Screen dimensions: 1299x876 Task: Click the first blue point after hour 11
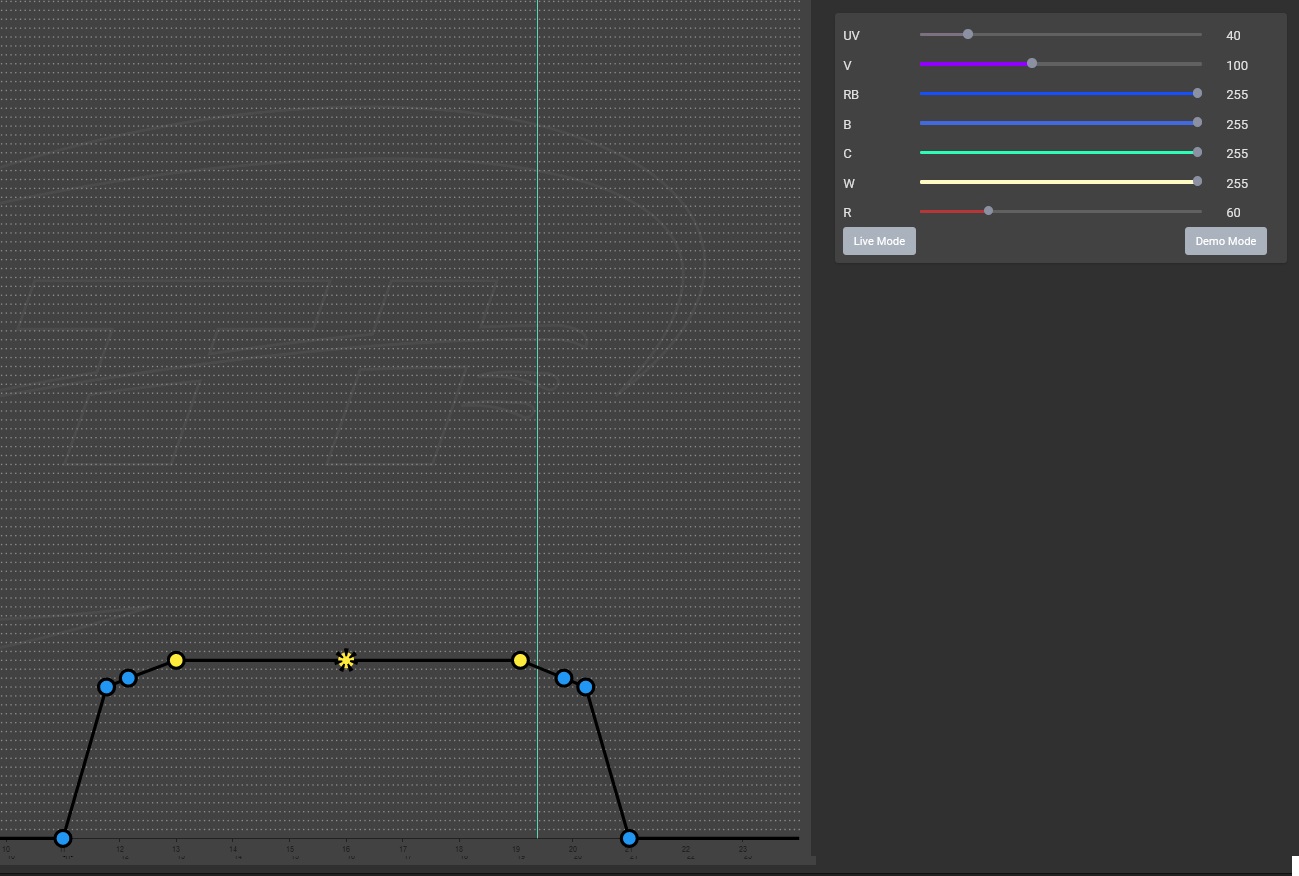pos(106,687)
